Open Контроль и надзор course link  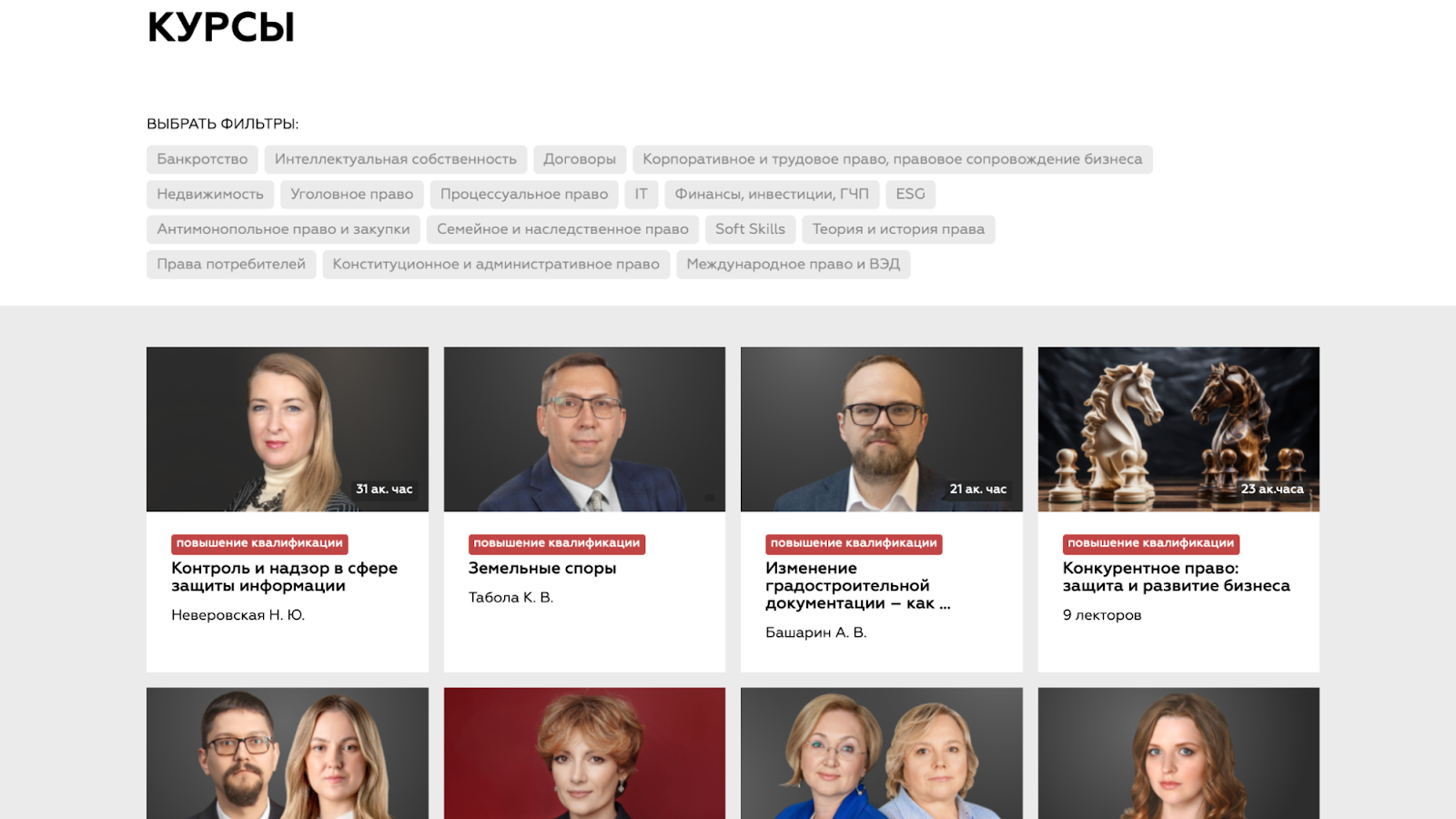[x=285, y=577]
